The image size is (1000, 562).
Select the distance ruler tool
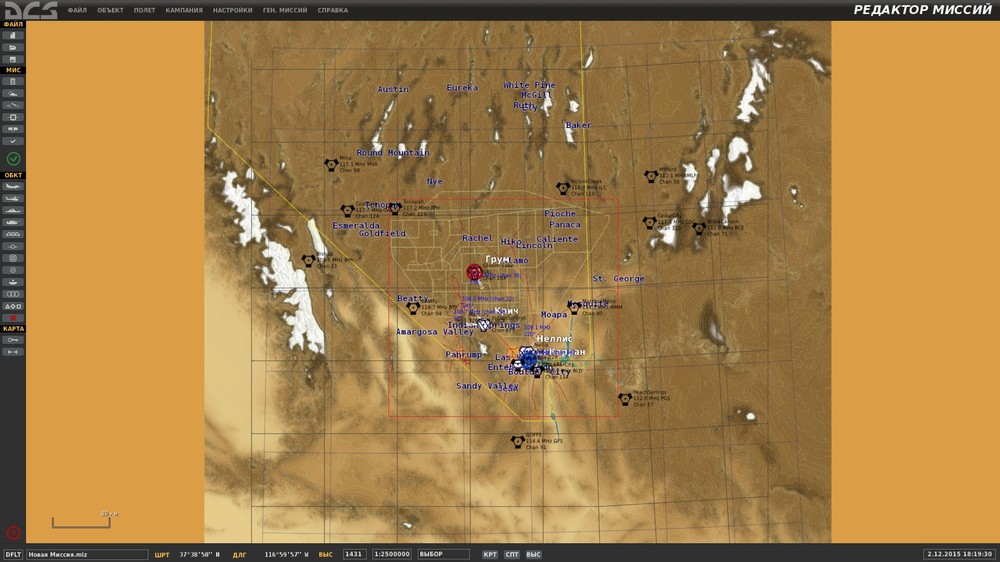[x=13, y=352]
